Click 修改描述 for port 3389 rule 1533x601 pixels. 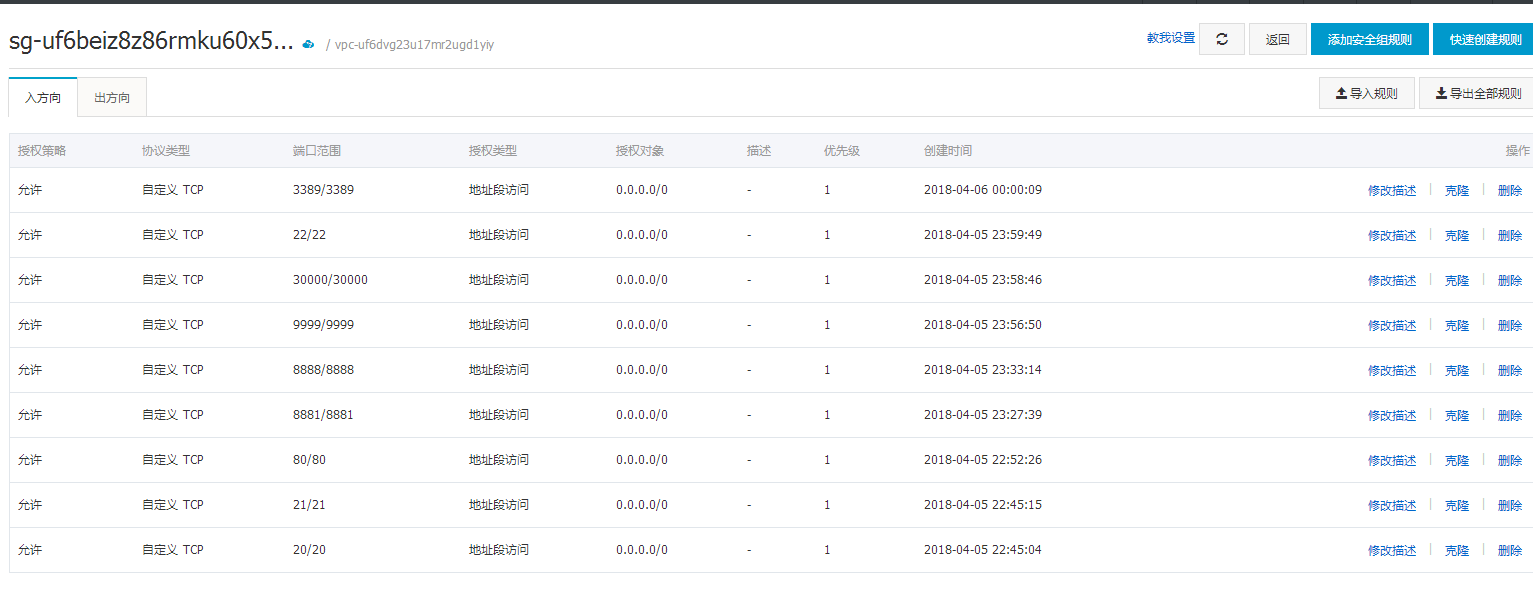coord(1392,191)
